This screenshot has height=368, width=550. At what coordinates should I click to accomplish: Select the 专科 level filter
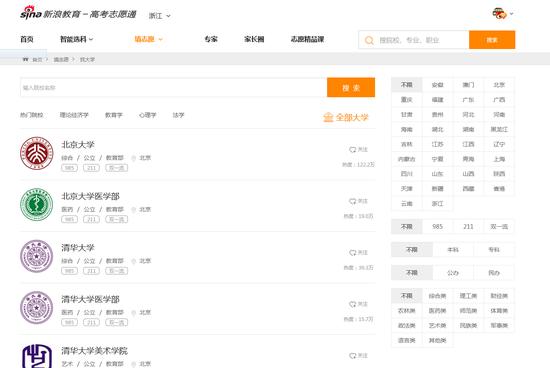(x=494, y=250)
